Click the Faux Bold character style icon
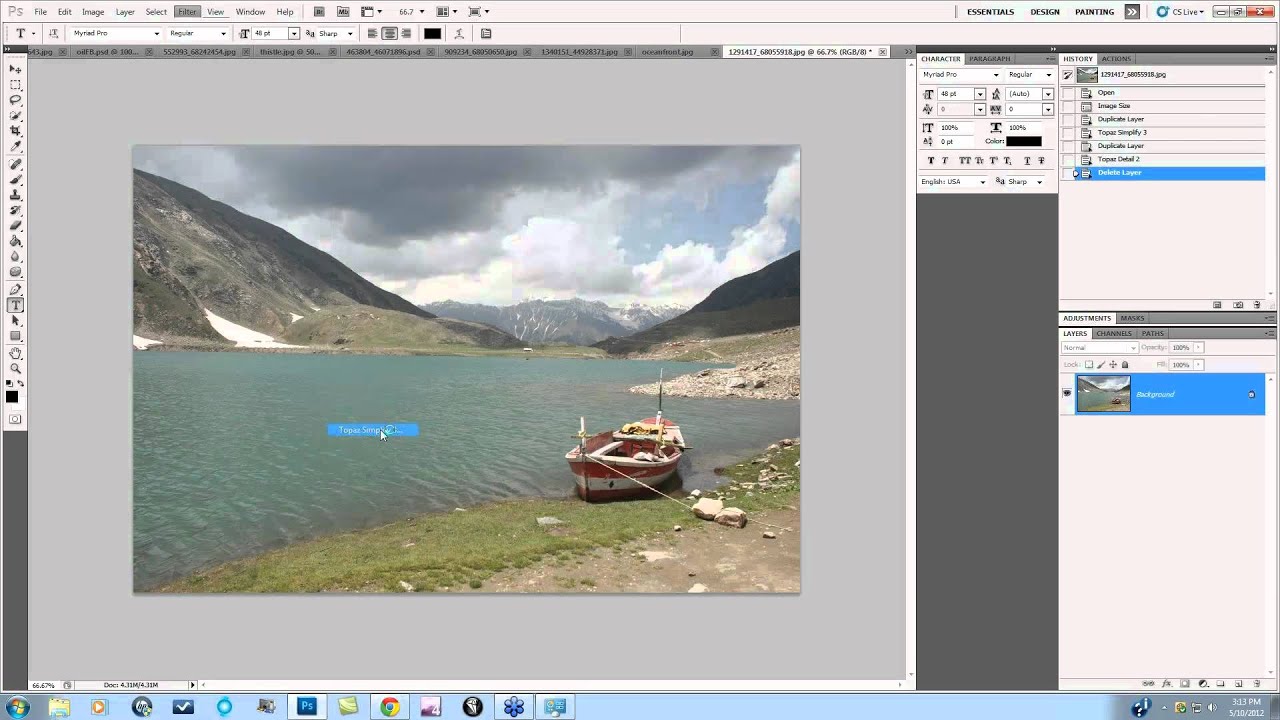 (931, 160)
